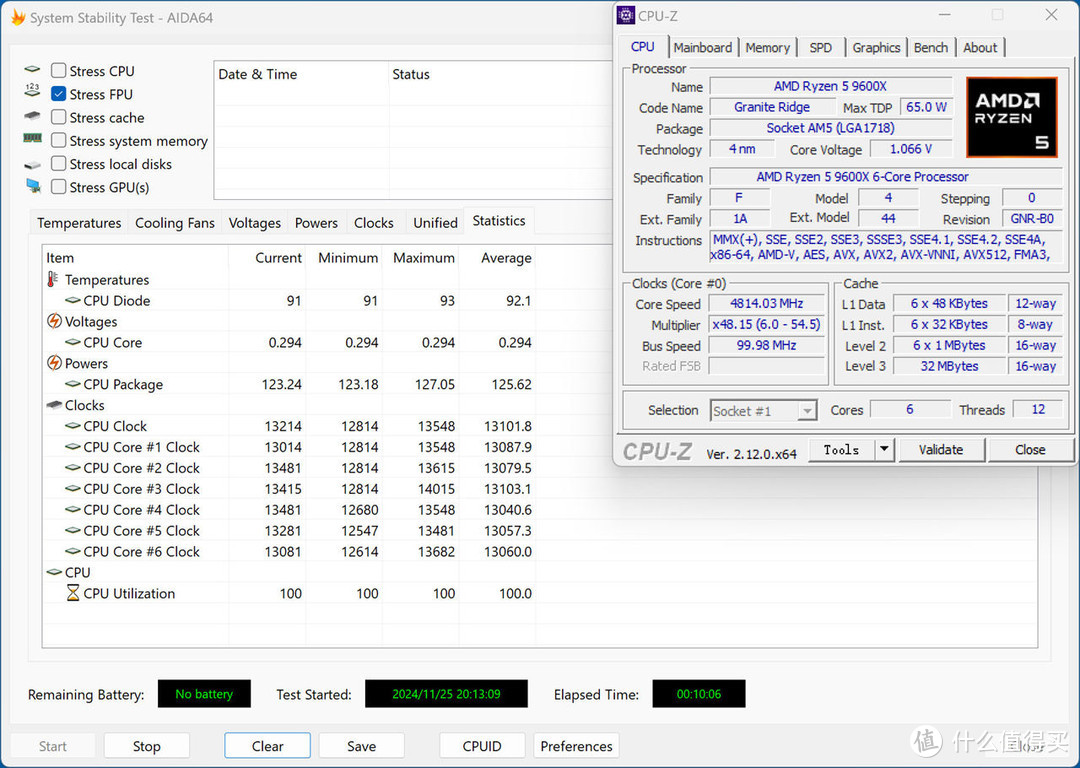The height and width of the screenshot is (768, 1080).
Task: Open the Preferences button
Action: 576,746
